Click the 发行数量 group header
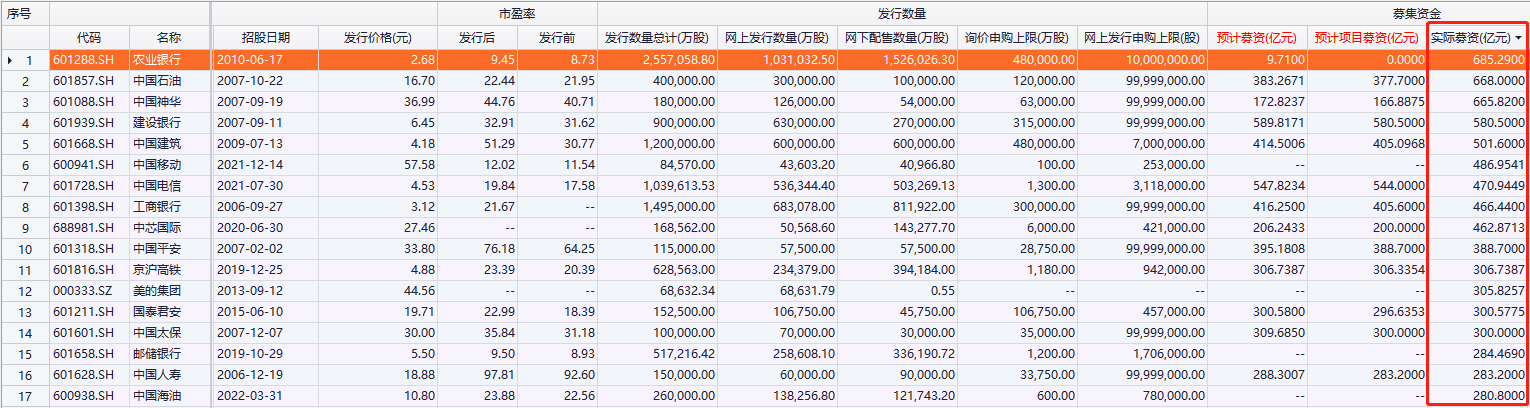Viewport: 1530px width, 408px height. [x=901, y=14]
